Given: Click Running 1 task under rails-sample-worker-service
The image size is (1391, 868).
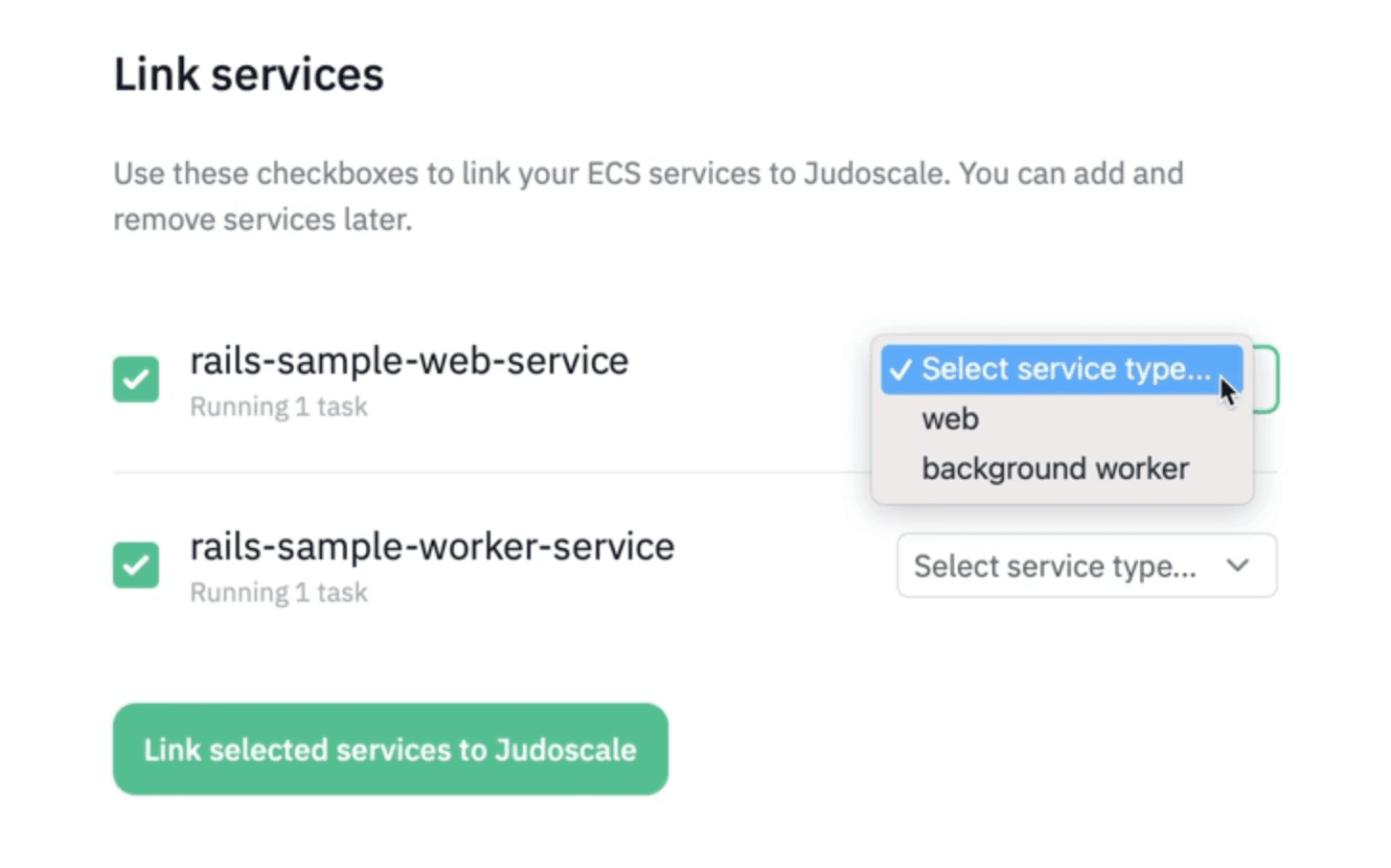Looking at the screenshot, I should 279,592.
